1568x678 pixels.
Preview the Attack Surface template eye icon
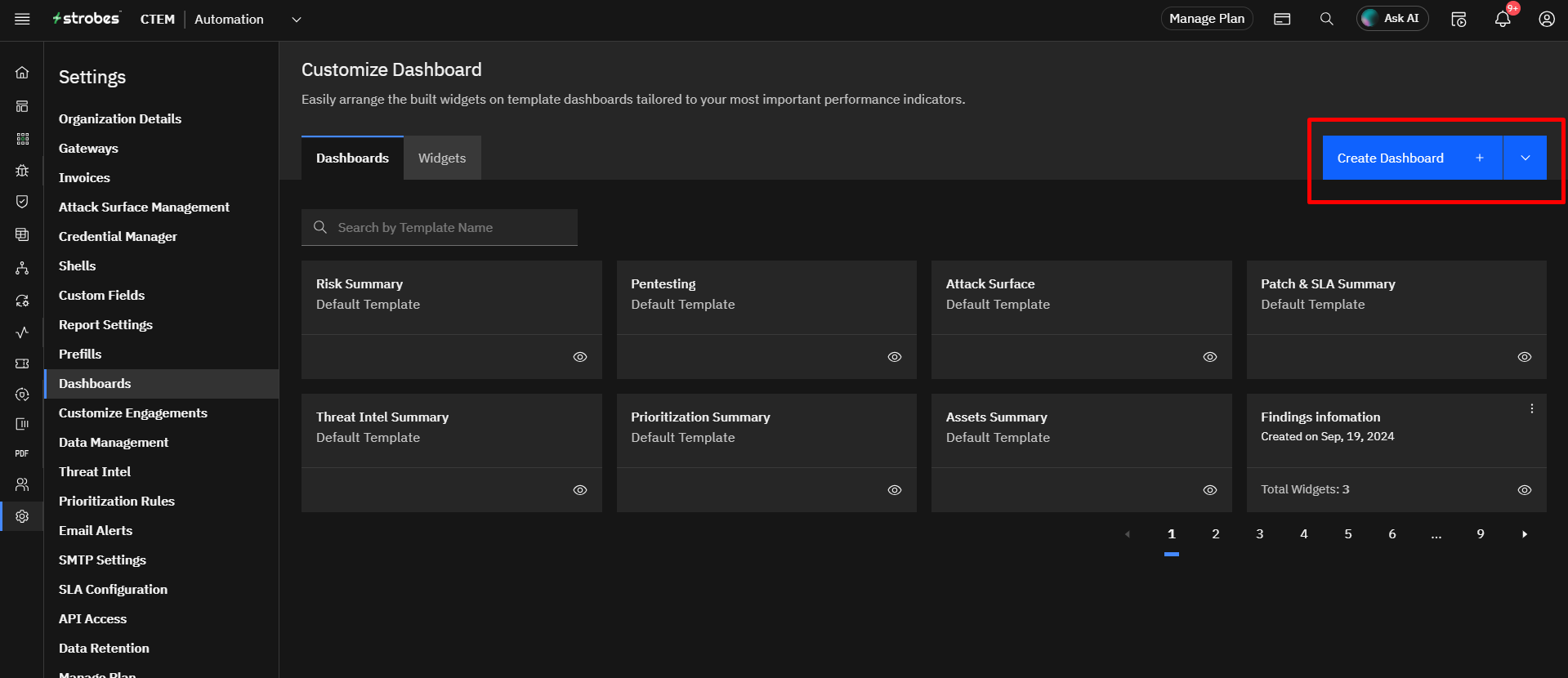pyautogui.click(x=1209, y=357)
